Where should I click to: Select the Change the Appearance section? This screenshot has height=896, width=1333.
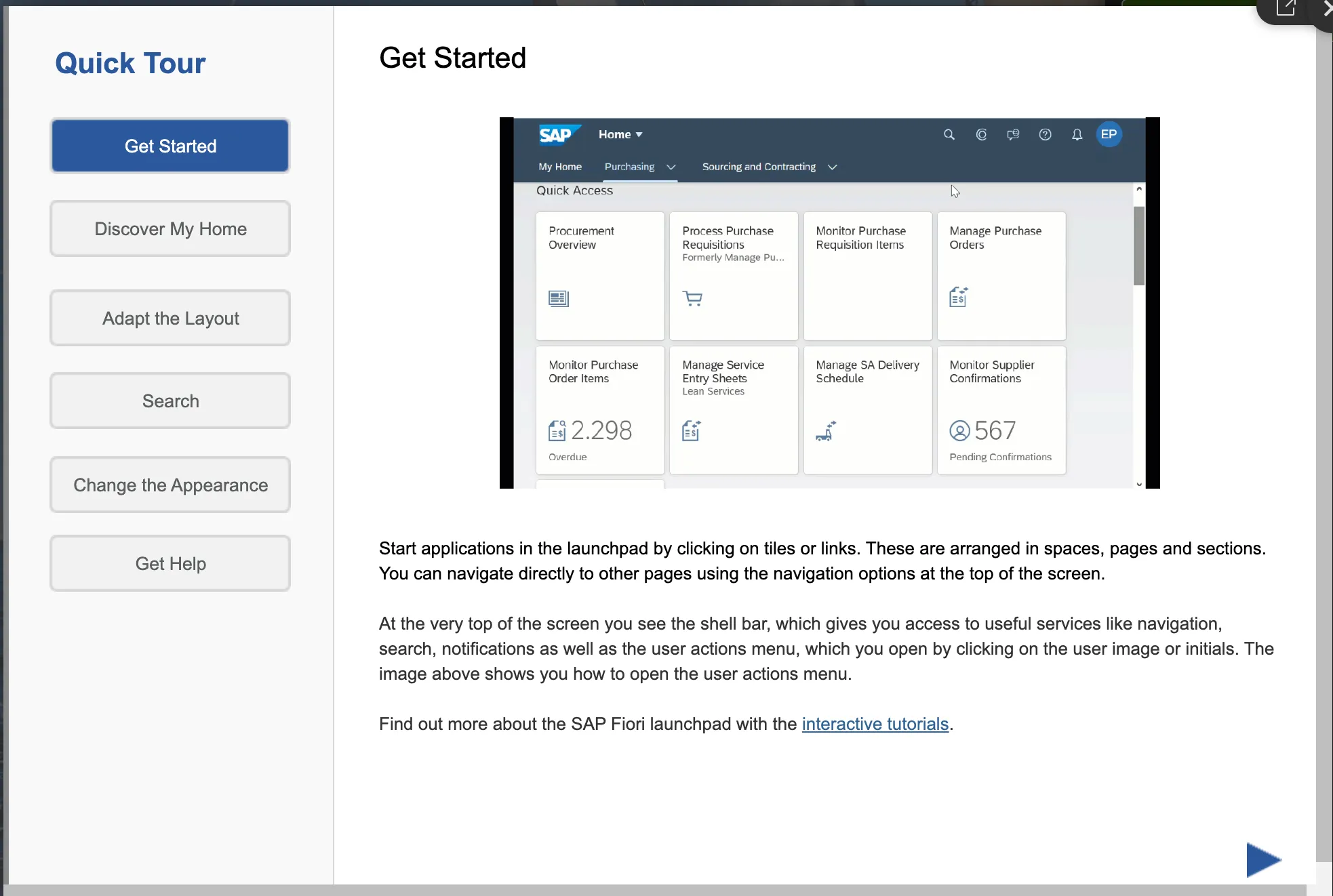pyautogui.click(x=170, y=485)
